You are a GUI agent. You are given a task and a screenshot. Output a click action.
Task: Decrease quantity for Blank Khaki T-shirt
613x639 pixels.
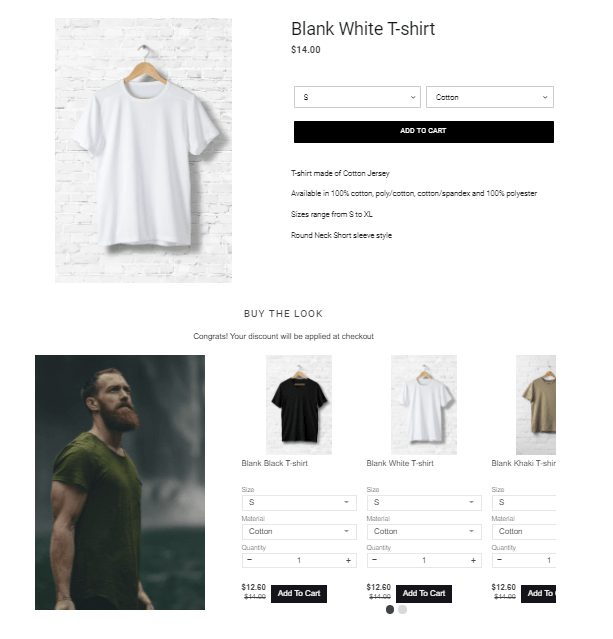[x=500, y=560]
